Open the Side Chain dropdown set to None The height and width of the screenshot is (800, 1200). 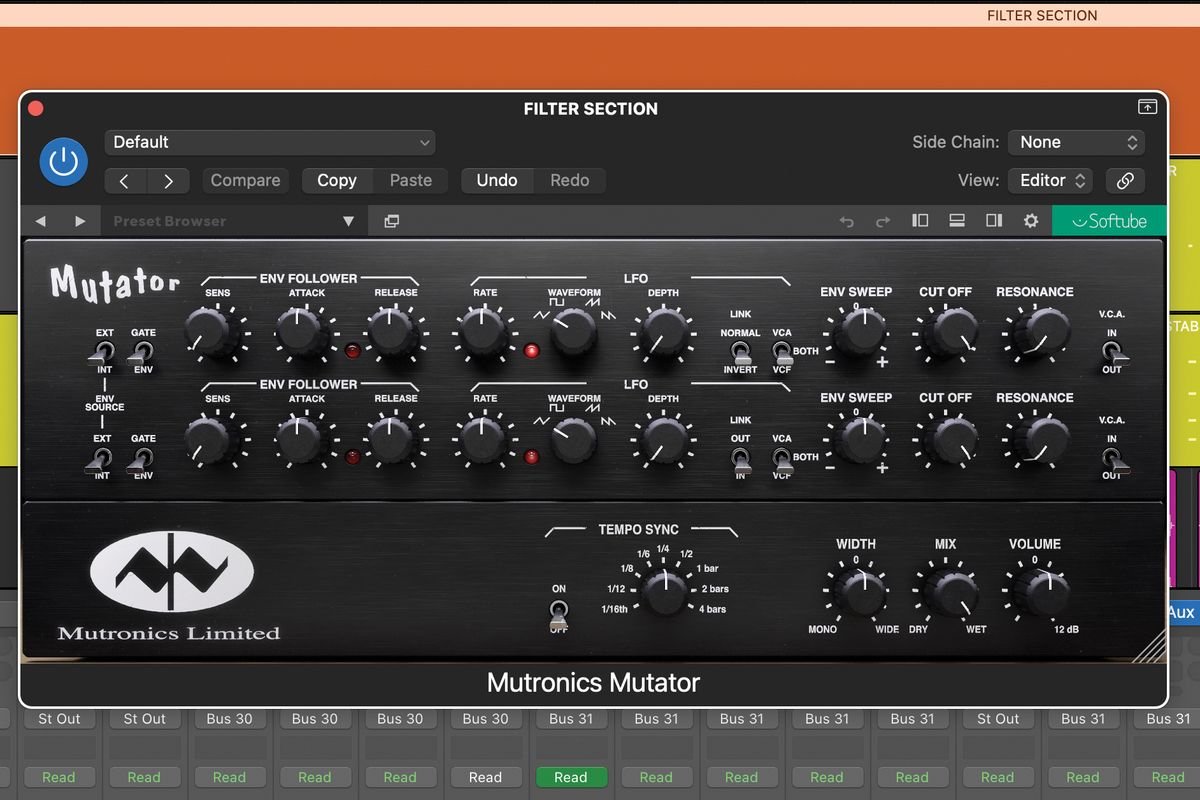click(x=1076, y=142)
